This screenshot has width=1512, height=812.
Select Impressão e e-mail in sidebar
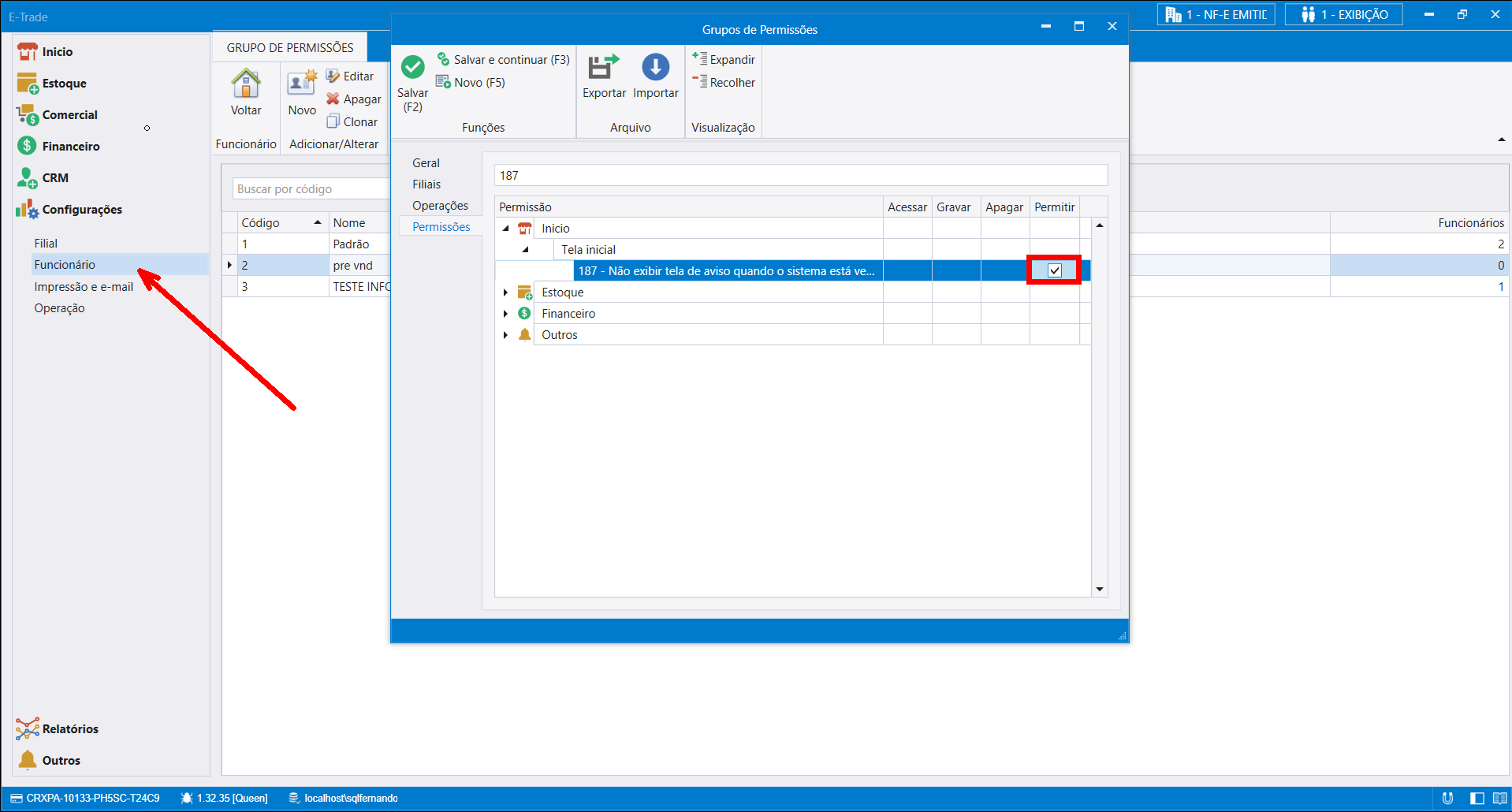point(84,287)
